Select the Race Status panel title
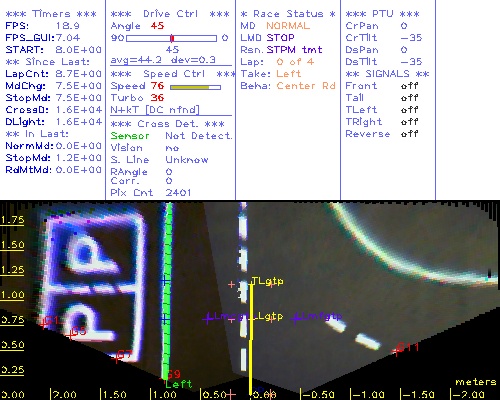The height and width of the screenshot is (400, 500). tap(288, 14)
